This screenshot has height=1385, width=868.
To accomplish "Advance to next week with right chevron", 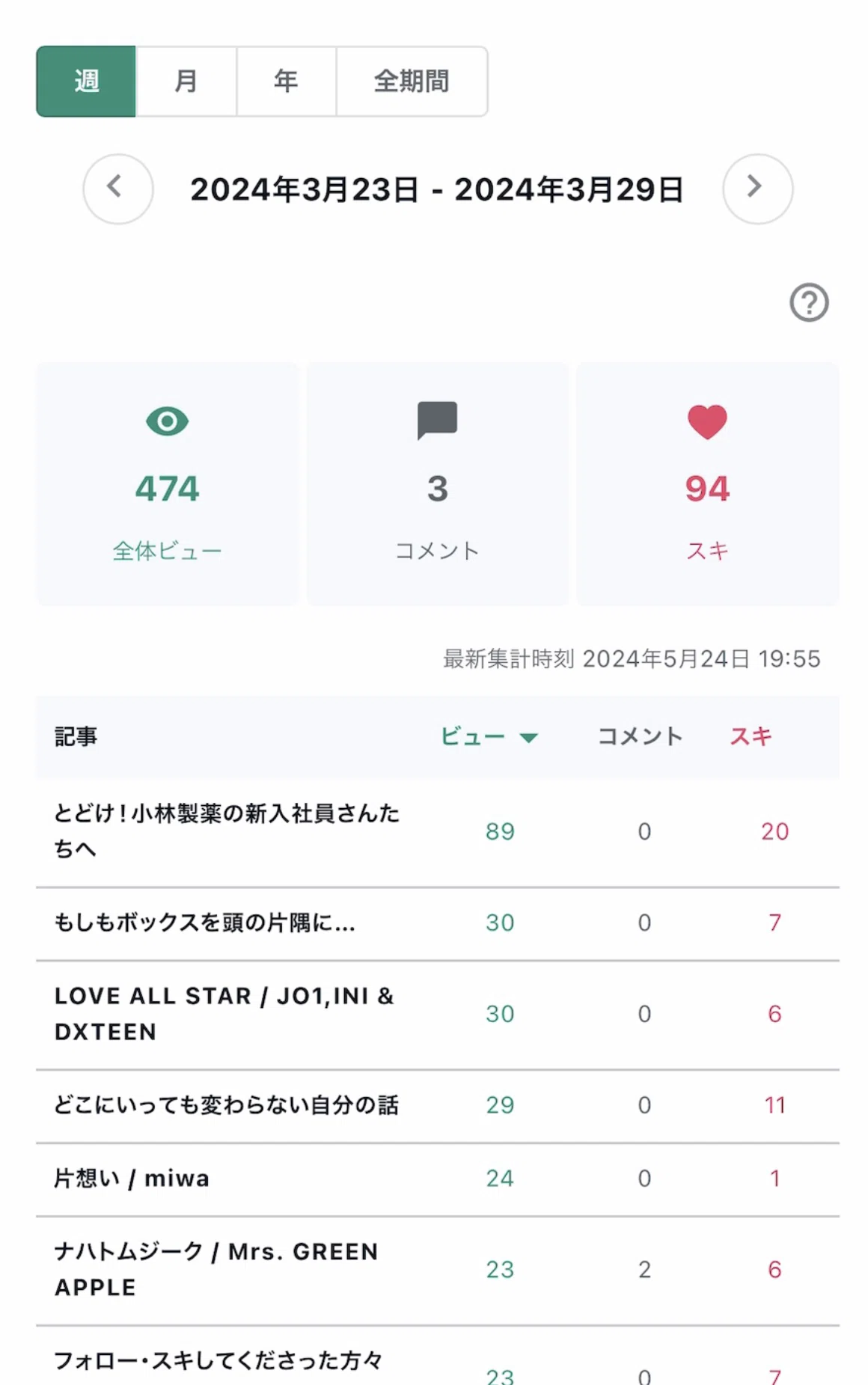I will [x=757, y=189].
